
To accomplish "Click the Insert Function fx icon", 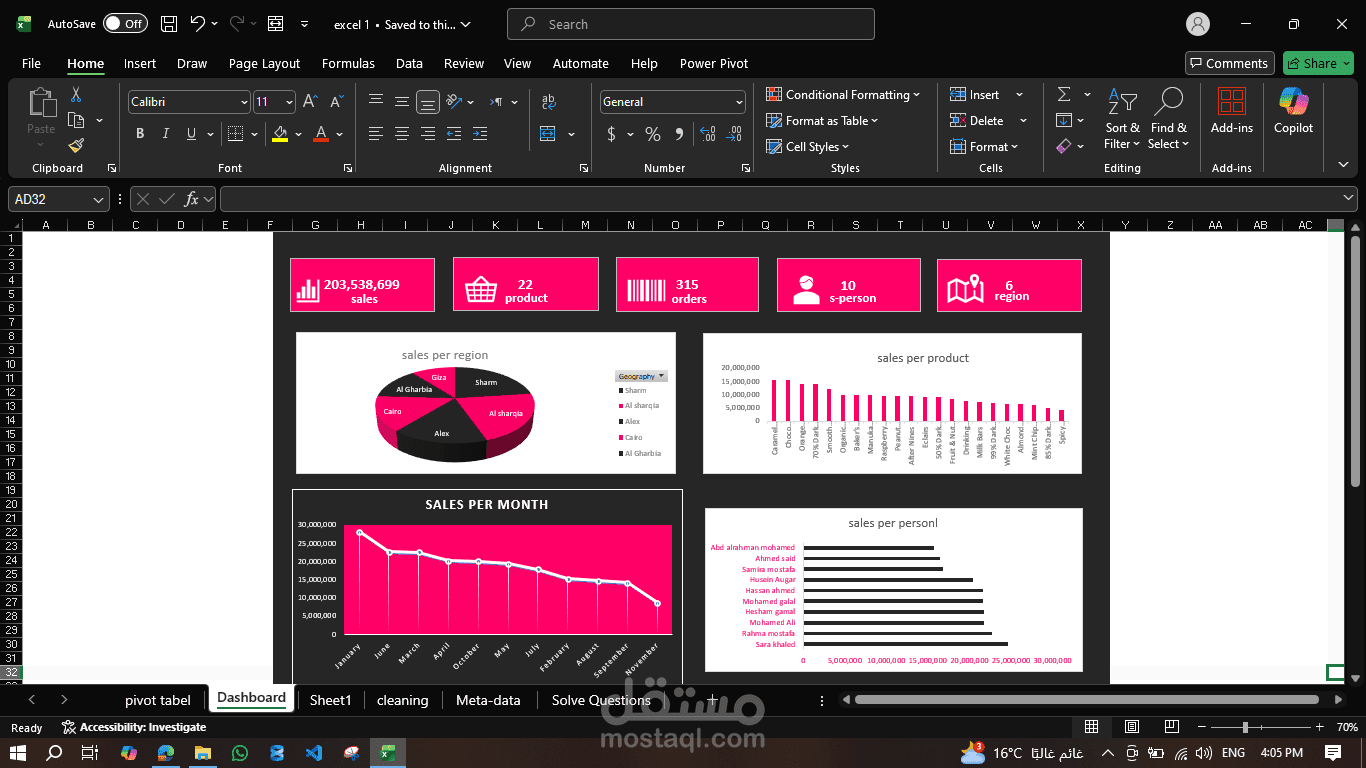I will pyautogui.click(x=192, y=199).
